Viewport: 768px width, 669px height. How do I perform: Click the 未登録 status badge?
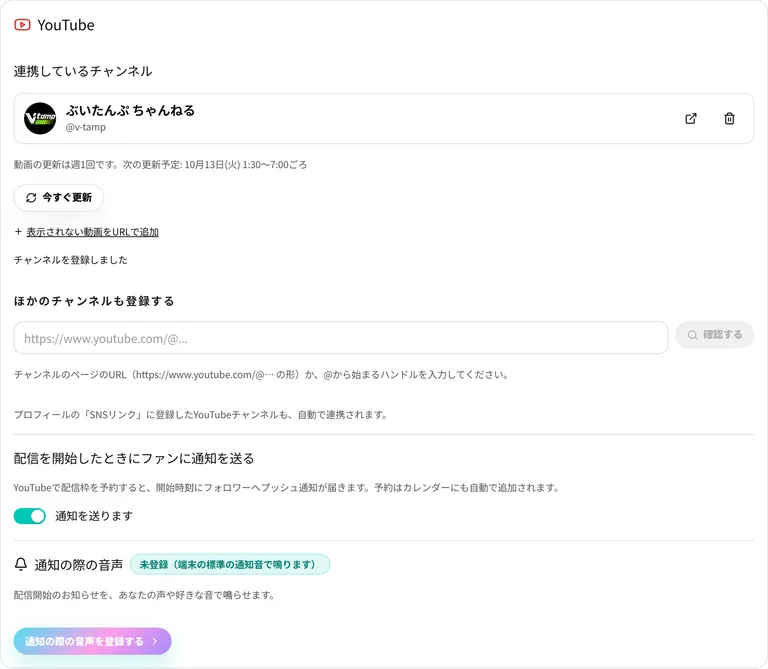click(230, 564)
